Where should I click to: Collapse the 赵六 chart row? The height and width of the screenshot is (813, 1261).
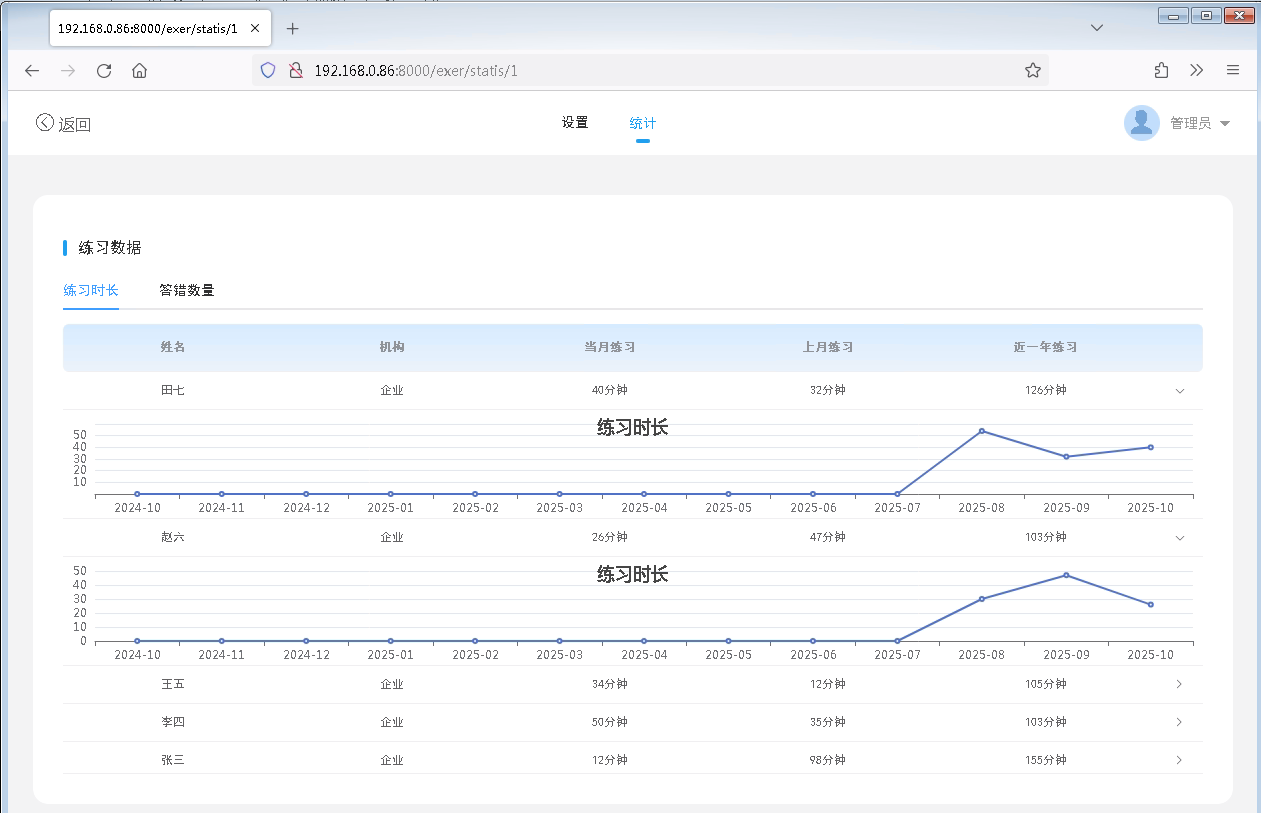click(1180, 538)
